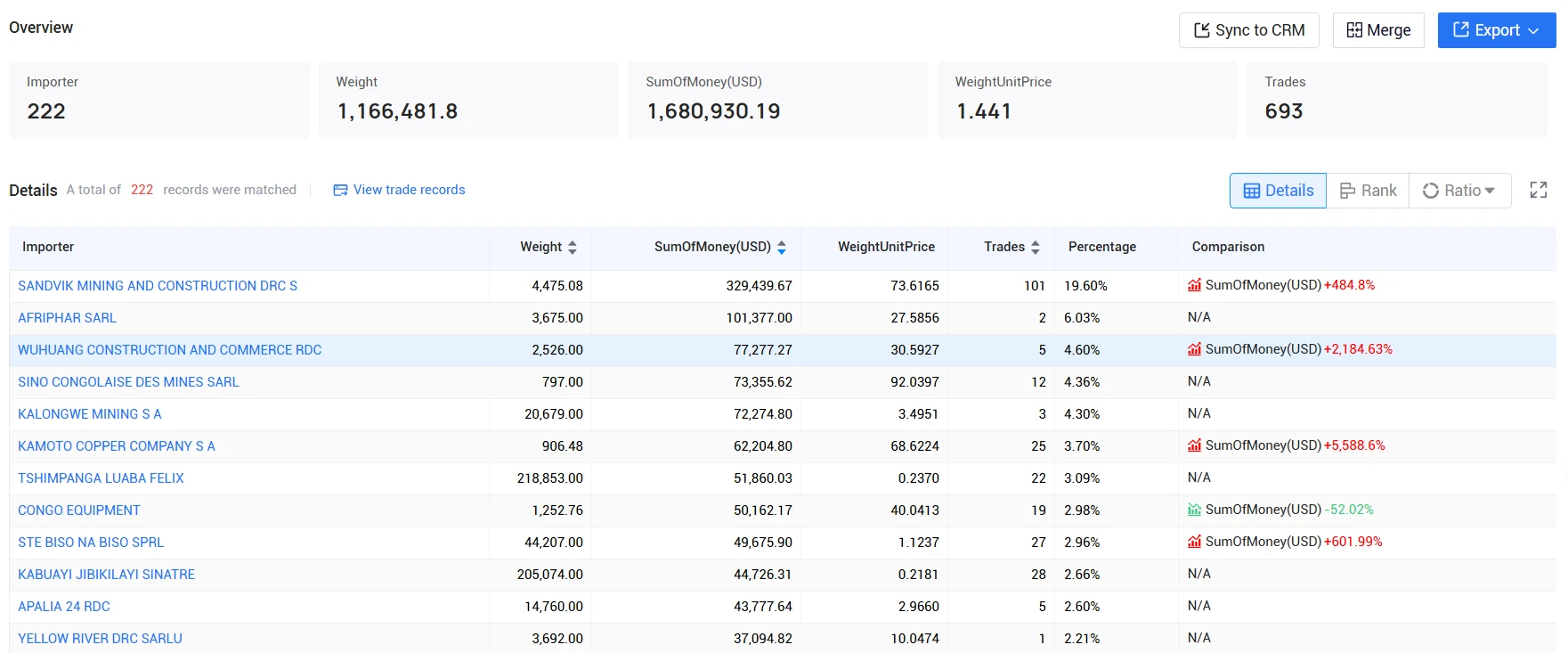Click the Percentage column header

pos(1101,247)
